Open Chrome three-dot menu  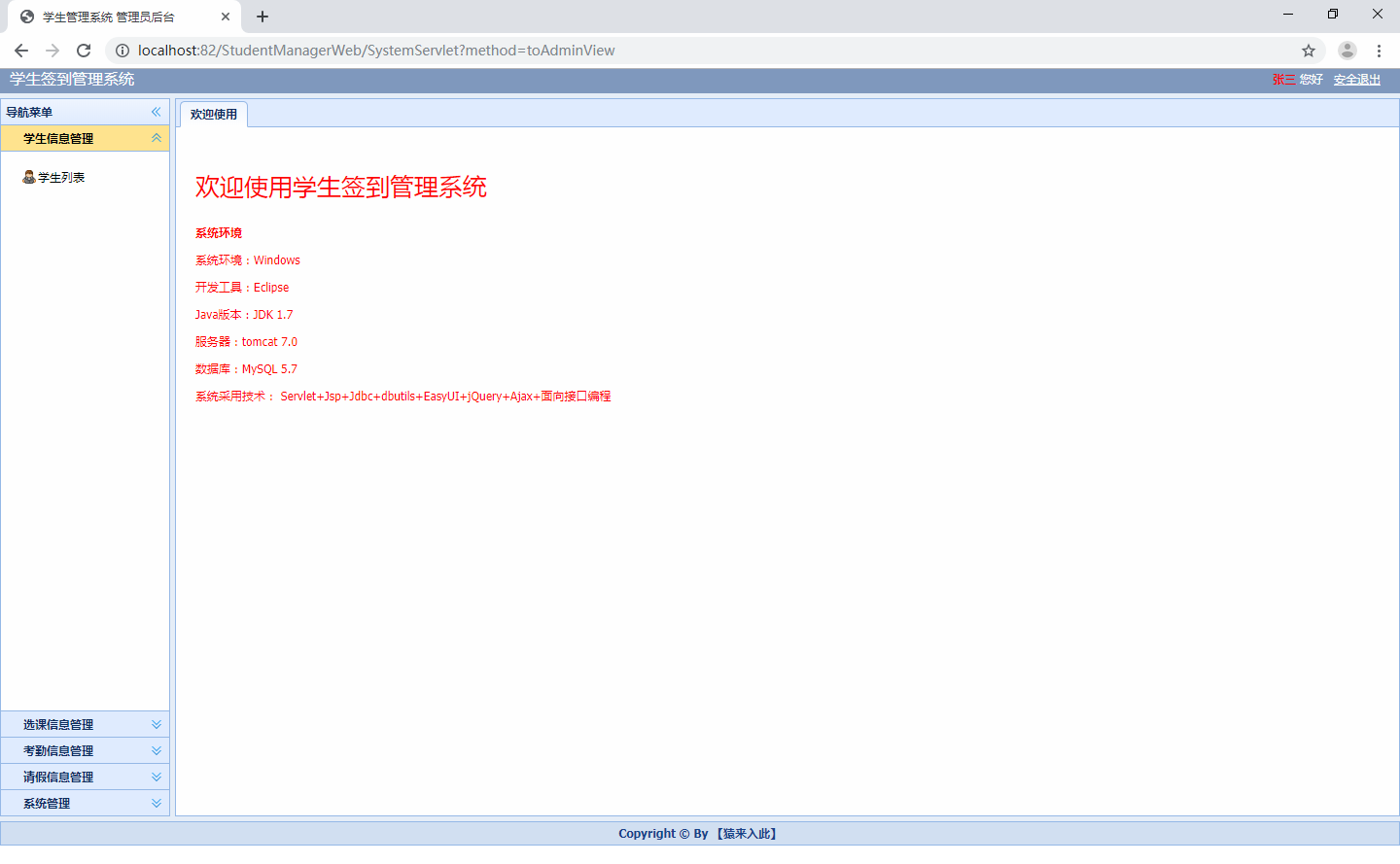tap(1379, 51)
